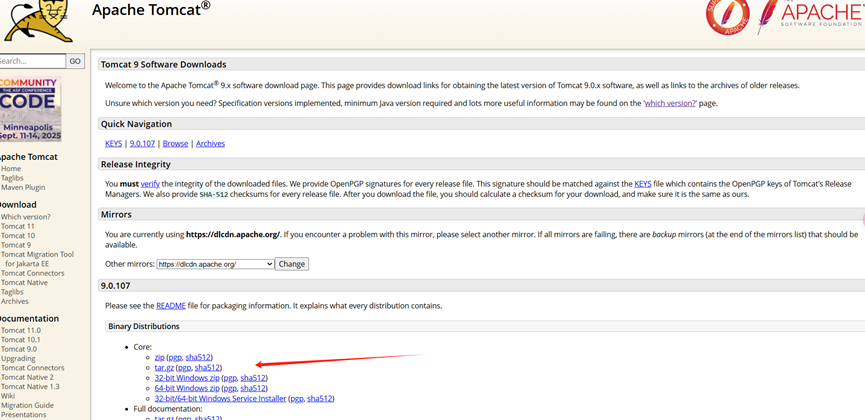Click the Binary Distributions heading
This screenshot has width=865, height=420.
144,327
